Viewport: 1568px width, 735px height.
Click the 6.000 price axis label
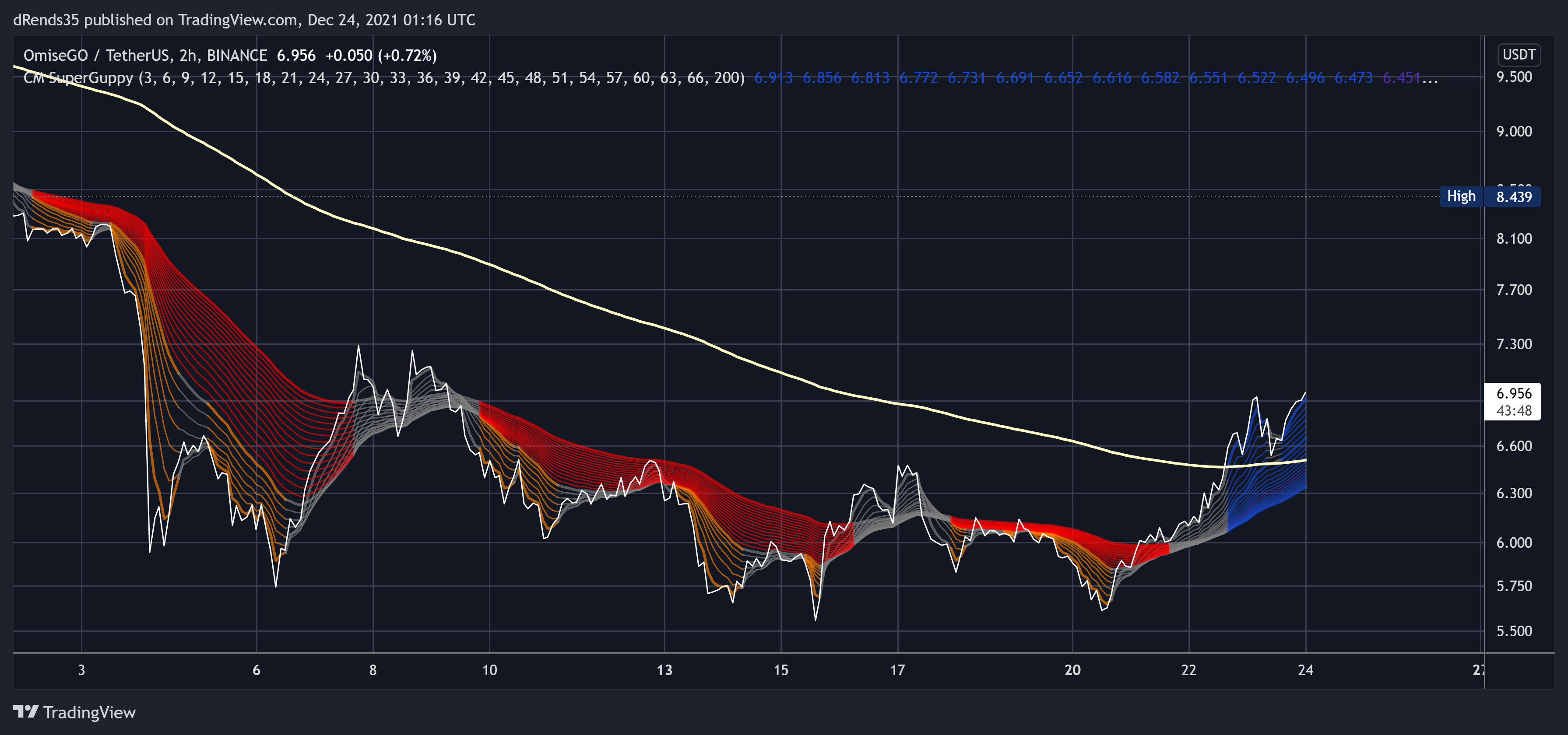pos(1514,543)
